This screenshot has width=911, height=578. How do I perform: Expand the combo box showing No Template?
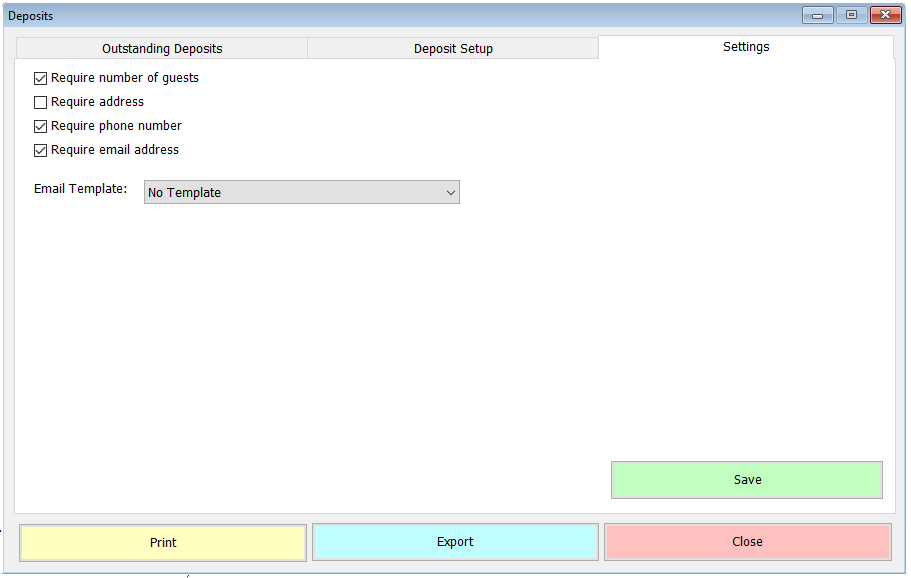point(300,192)
